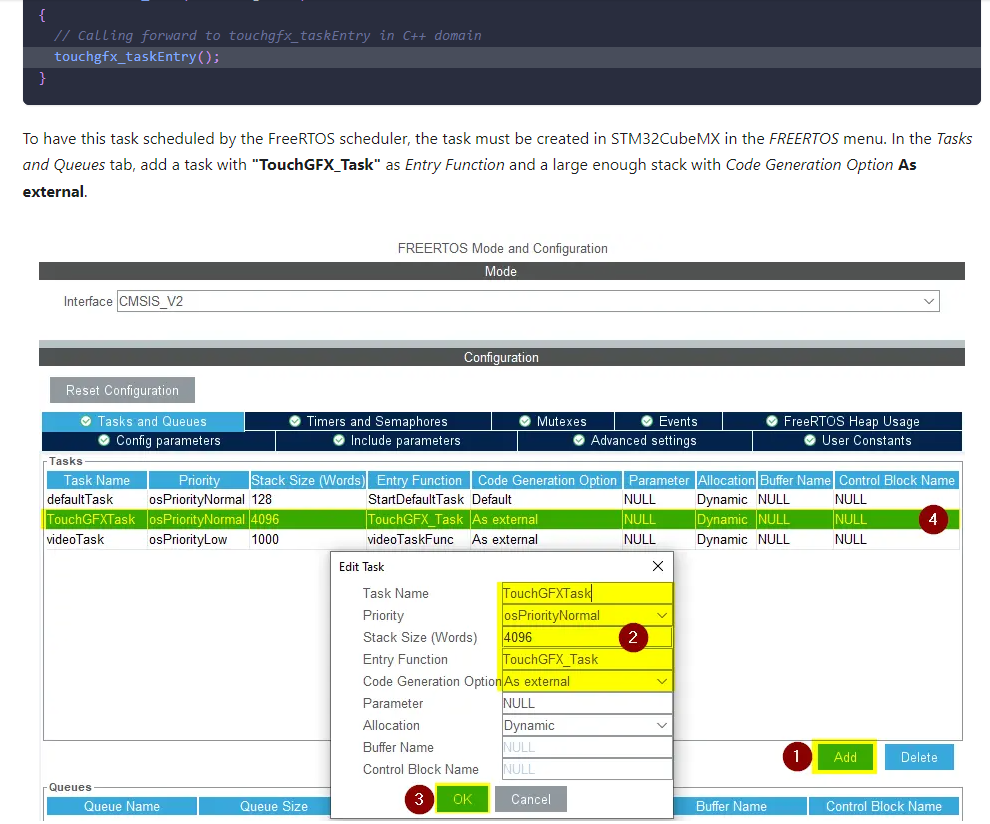Image resolution: width=990 pixels, height=824 pixels.
Task: Click the Add task button
Action: coord(845,757)
